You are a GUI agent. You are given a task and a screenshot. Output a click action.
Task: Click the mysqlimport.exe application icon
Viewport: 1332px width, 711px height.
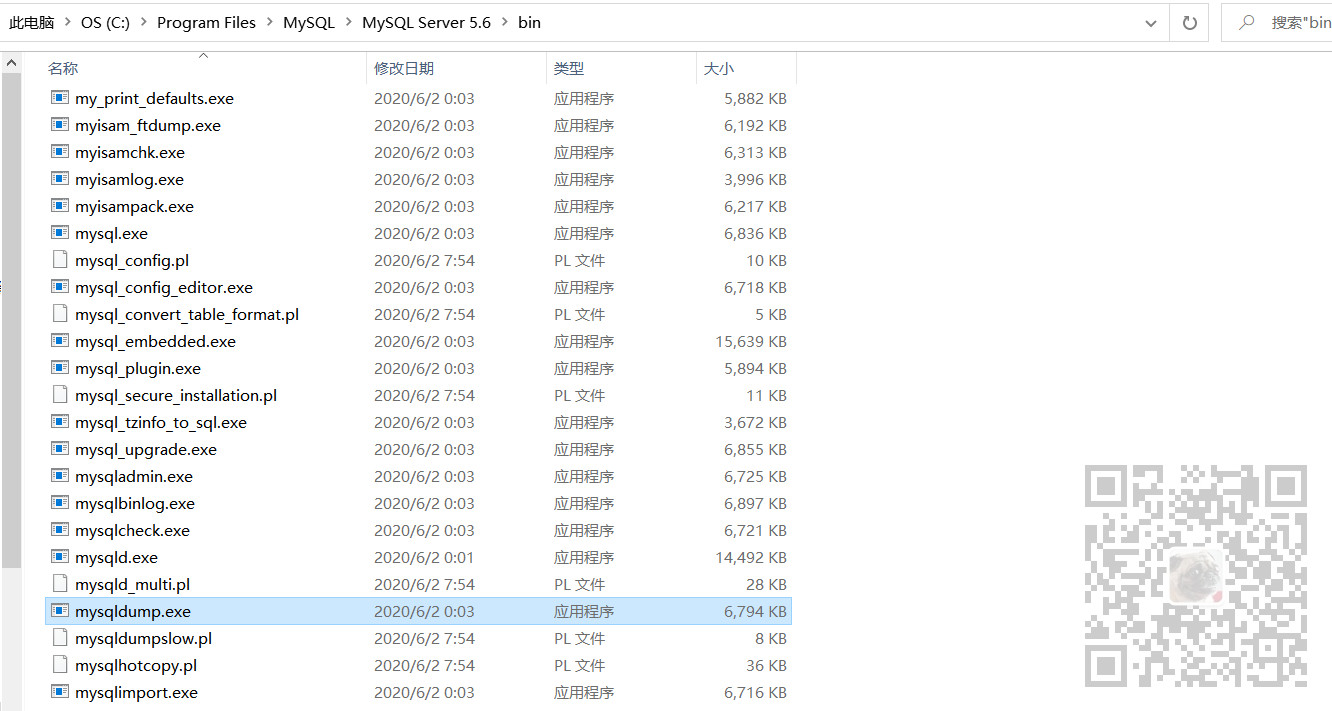(60, 692)
